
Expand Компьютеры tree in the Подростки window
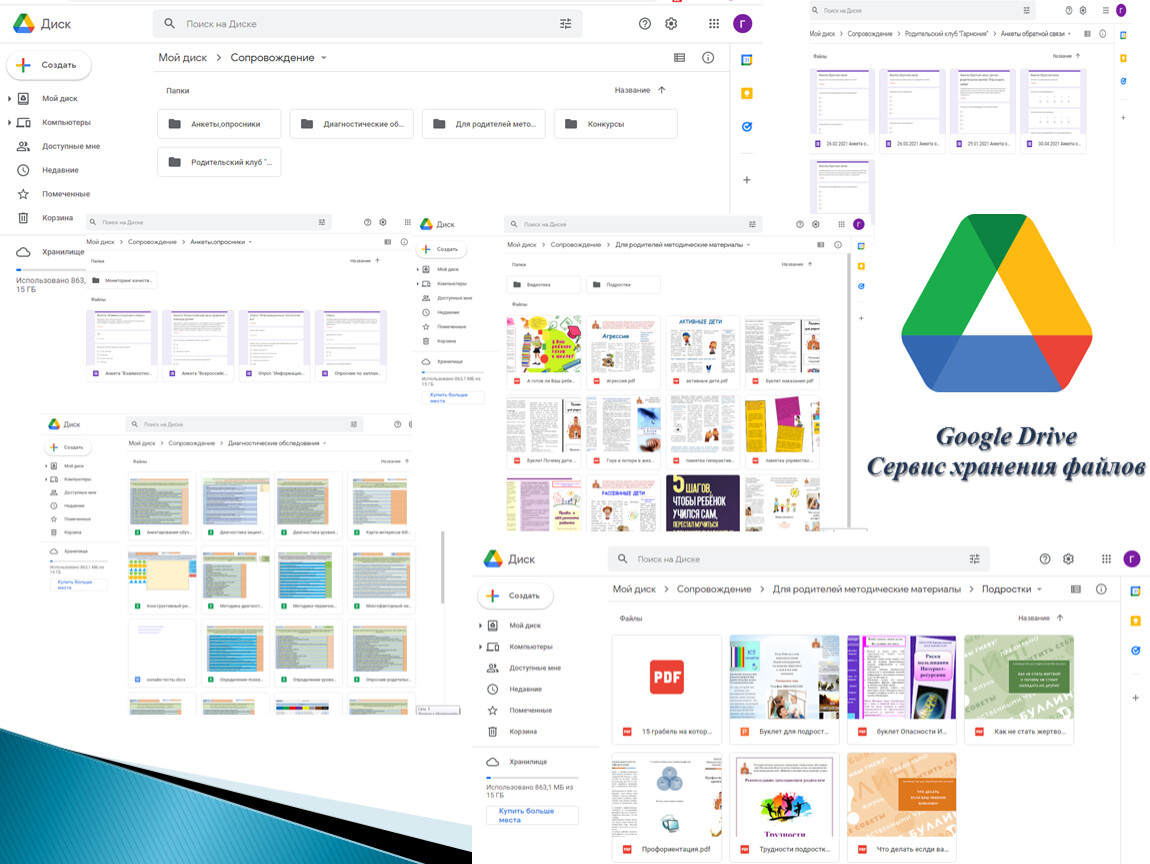click(480, 647)
